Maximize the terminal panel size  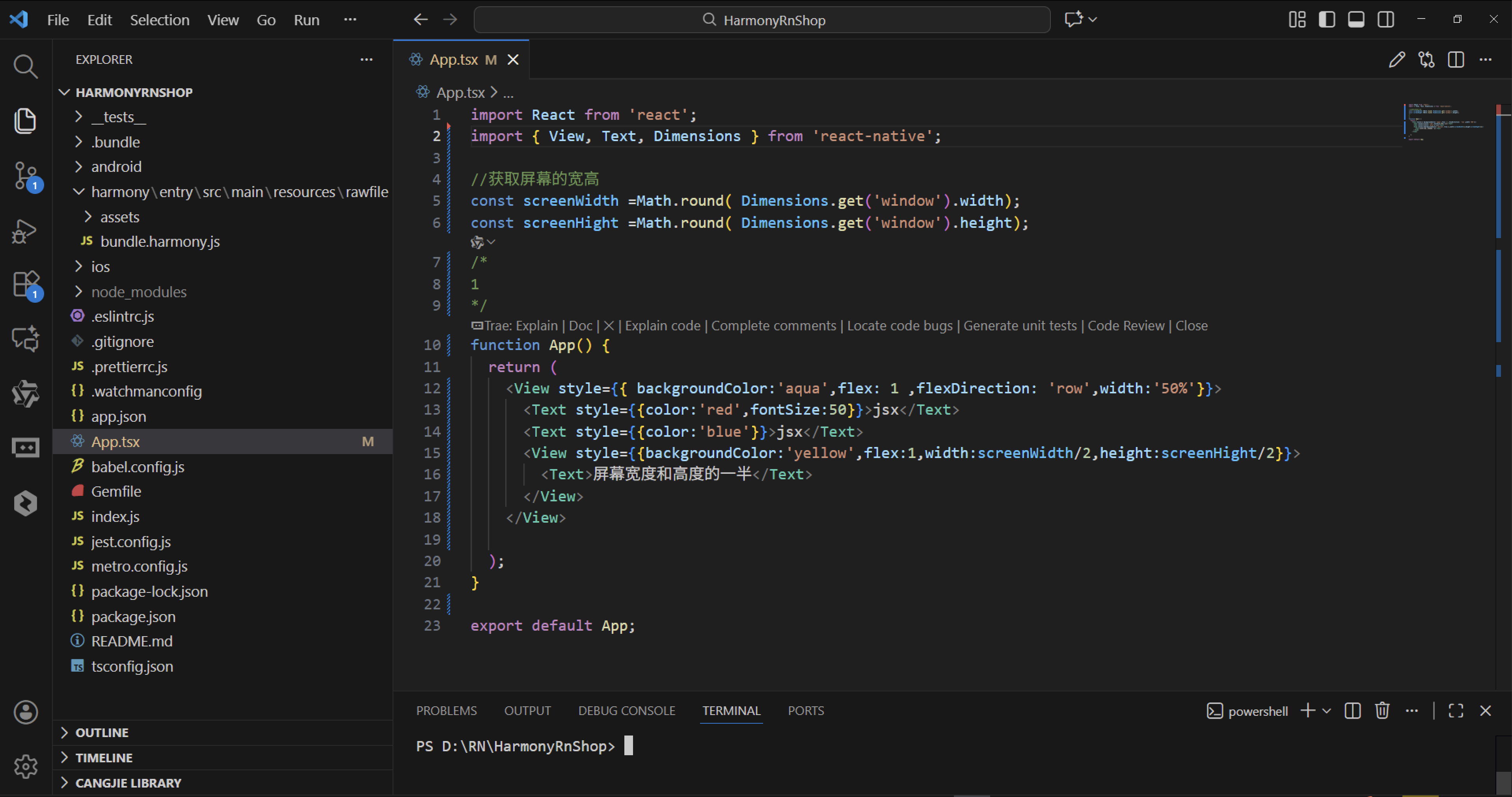click(x=1456, y=711)
